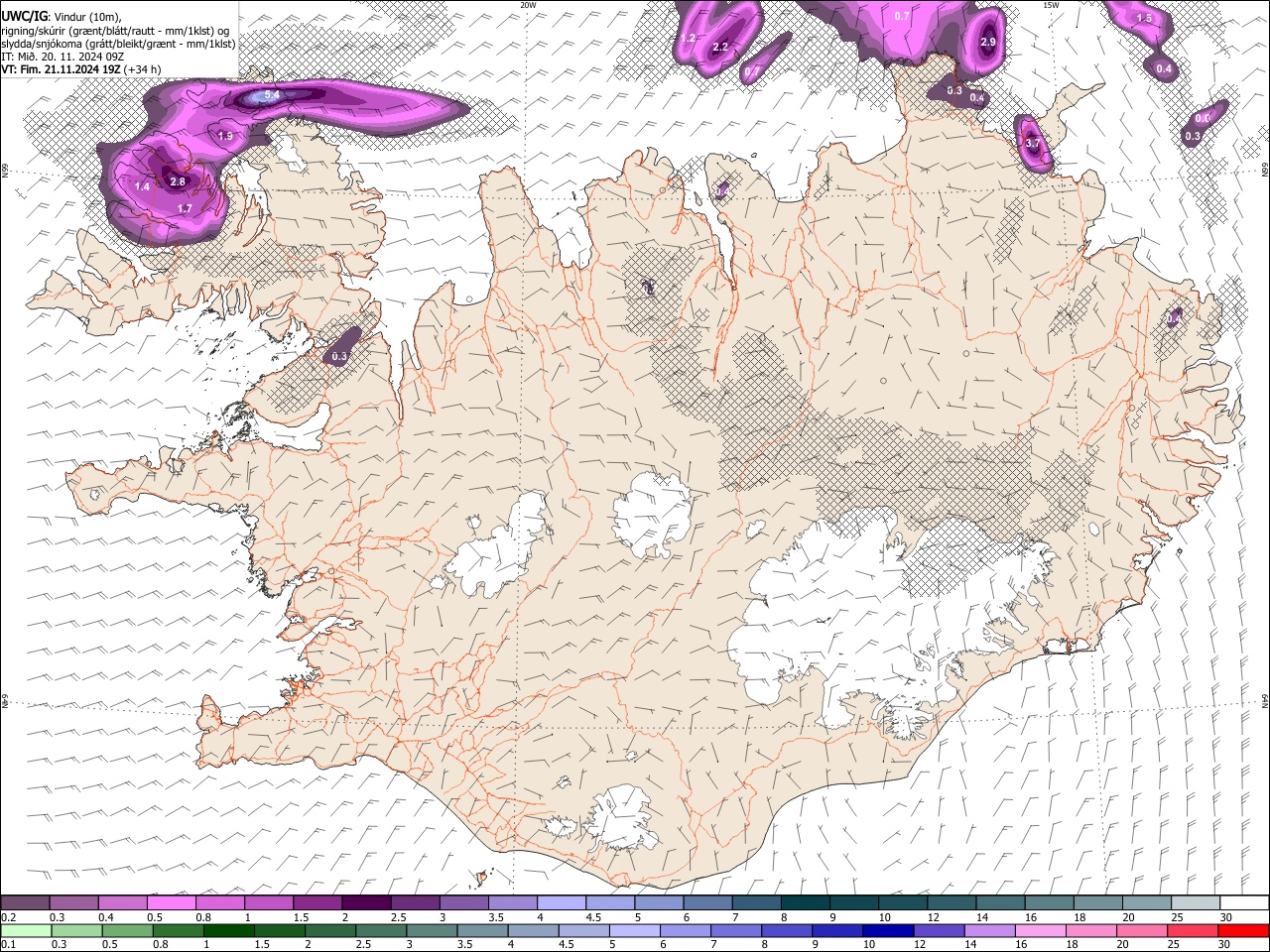The height and width of the screenshot is (952, 1270).
Task: Pick the light pink swatch between 16 and 18, rain scale
Action: 1040,930
